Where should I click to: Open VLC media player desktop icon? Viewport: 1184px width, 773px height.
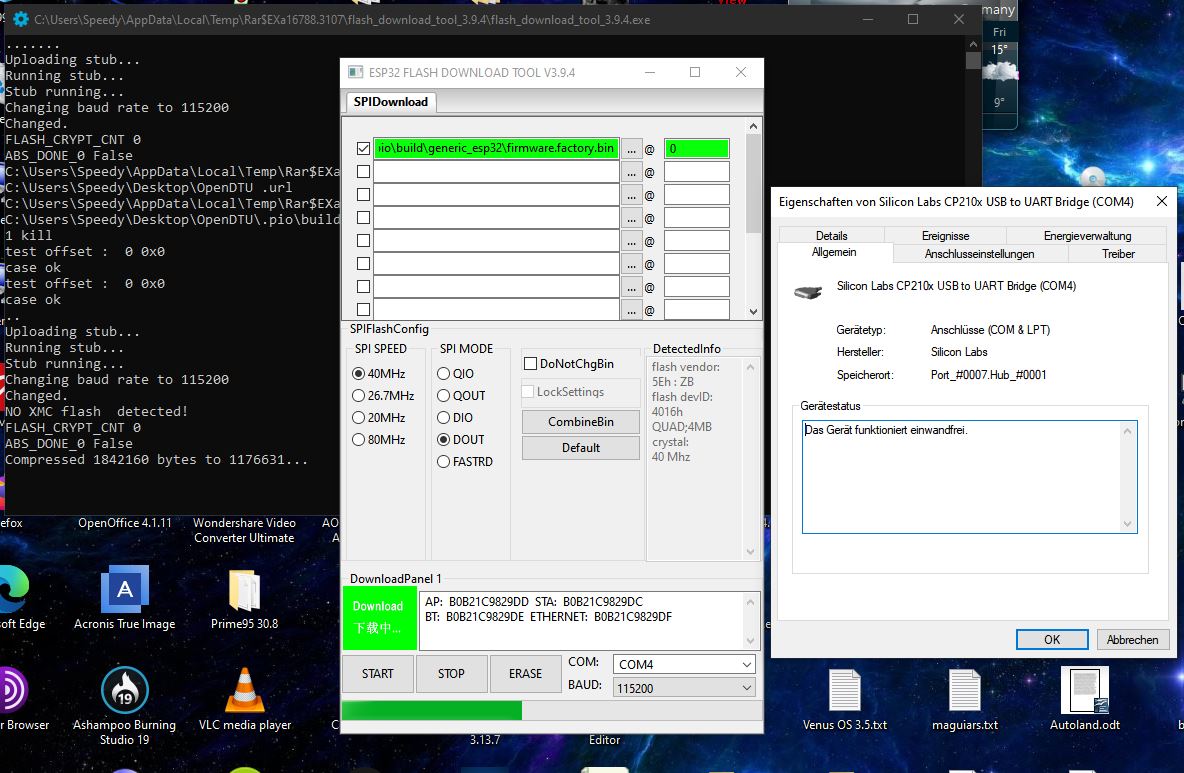(x=244, y=691)
